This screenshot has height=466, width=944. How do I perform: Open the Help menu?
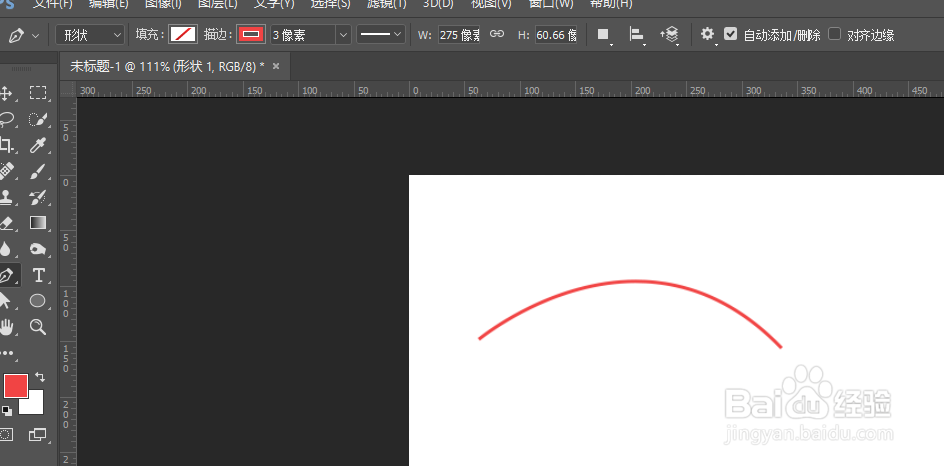click(610, 4)
